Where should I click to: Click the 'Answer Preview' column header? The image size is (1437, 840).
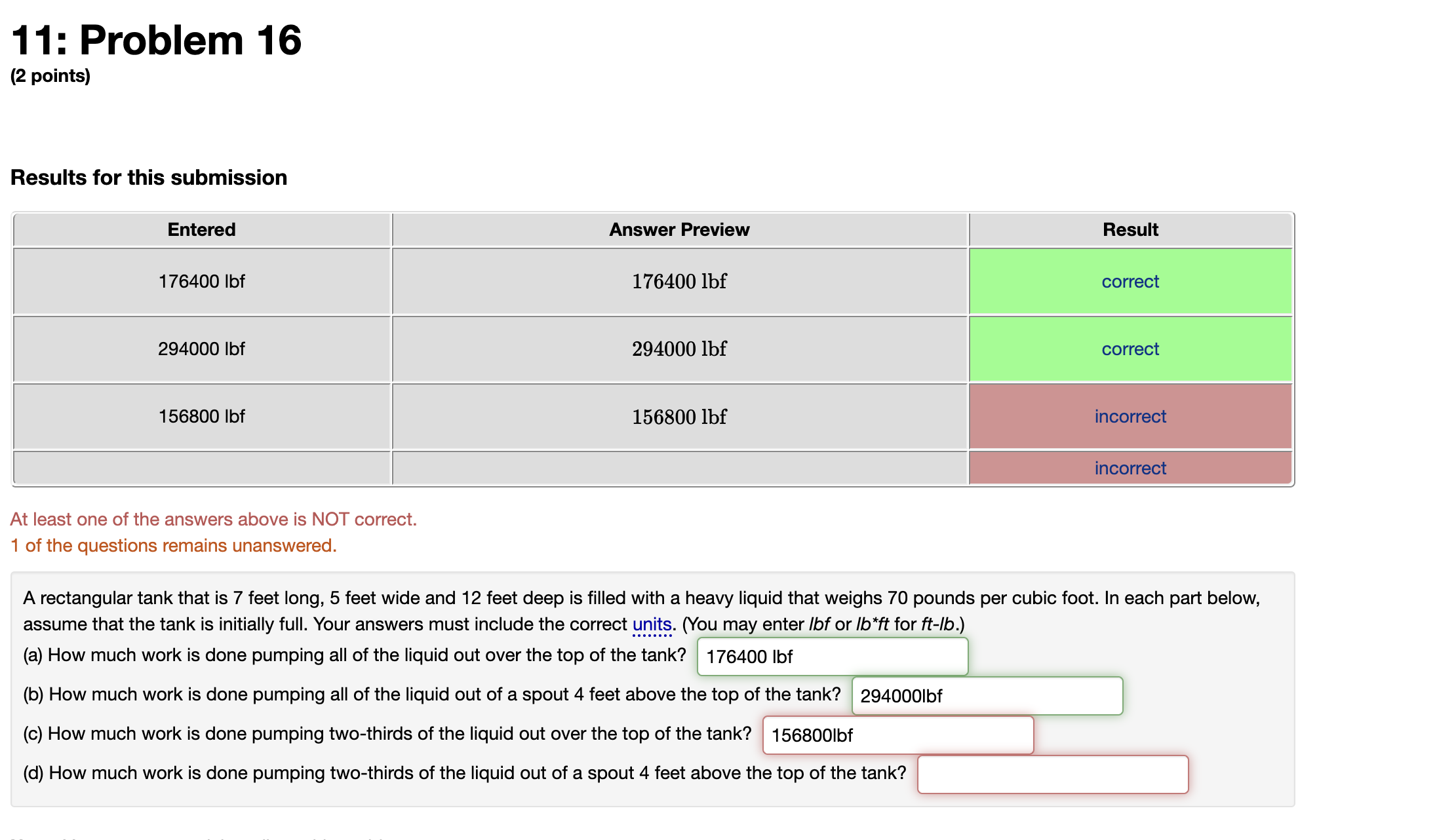point(679,230)
